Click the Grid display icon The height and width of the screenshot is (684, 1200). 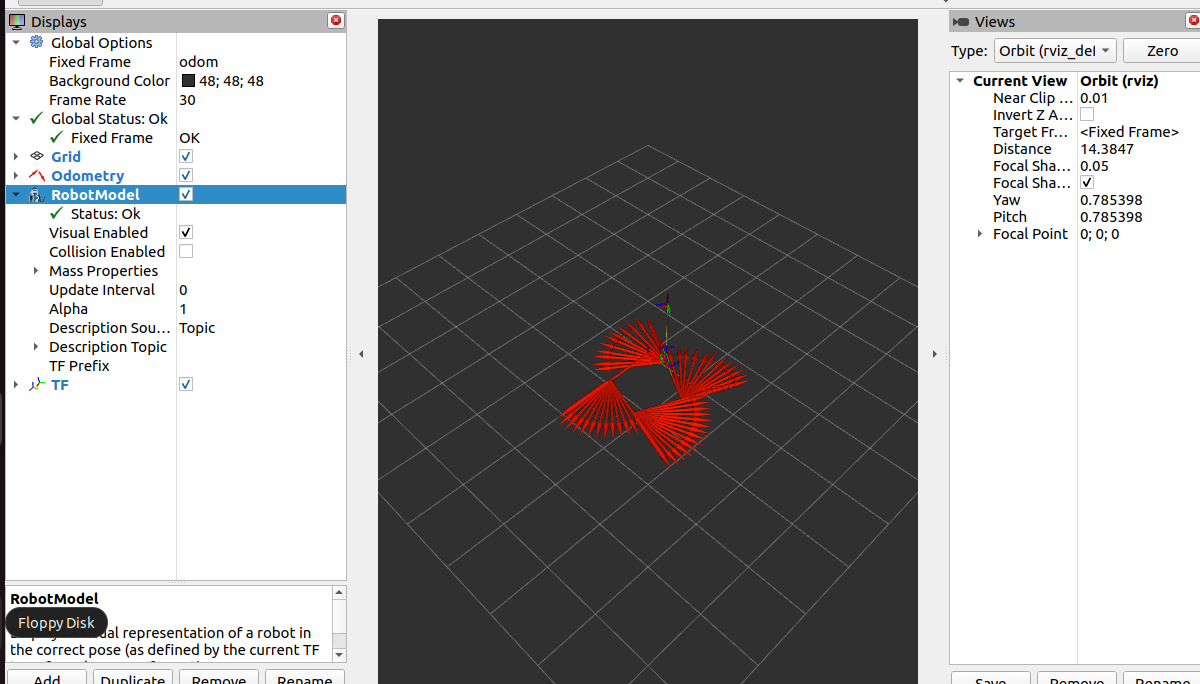click(37, 156)
